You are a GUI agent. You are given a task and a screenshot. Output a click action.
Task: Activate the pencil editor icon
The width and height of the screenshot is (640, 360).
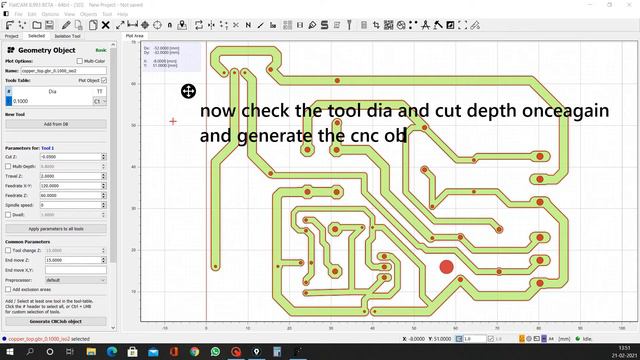66,25
